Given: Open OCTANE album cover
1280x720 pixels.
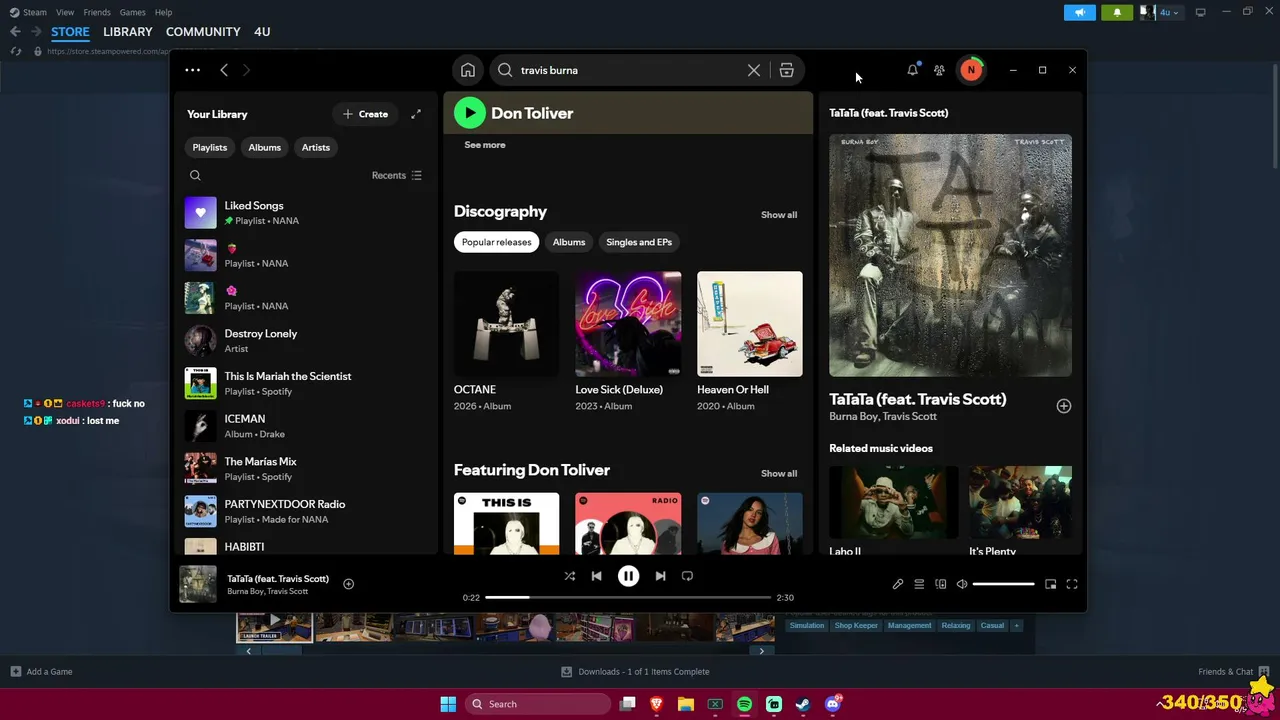Looking at the screenshot, I should [x=506, y=324].
